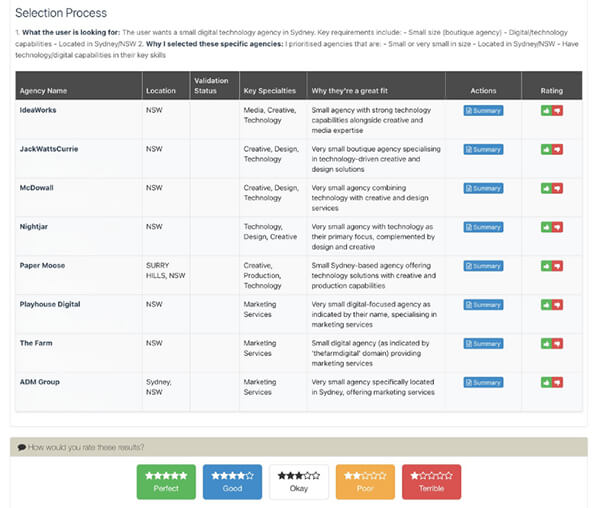Click thumbs up for IdeaWorks
This screenshot has width=600, height=508.
(545, 110)
